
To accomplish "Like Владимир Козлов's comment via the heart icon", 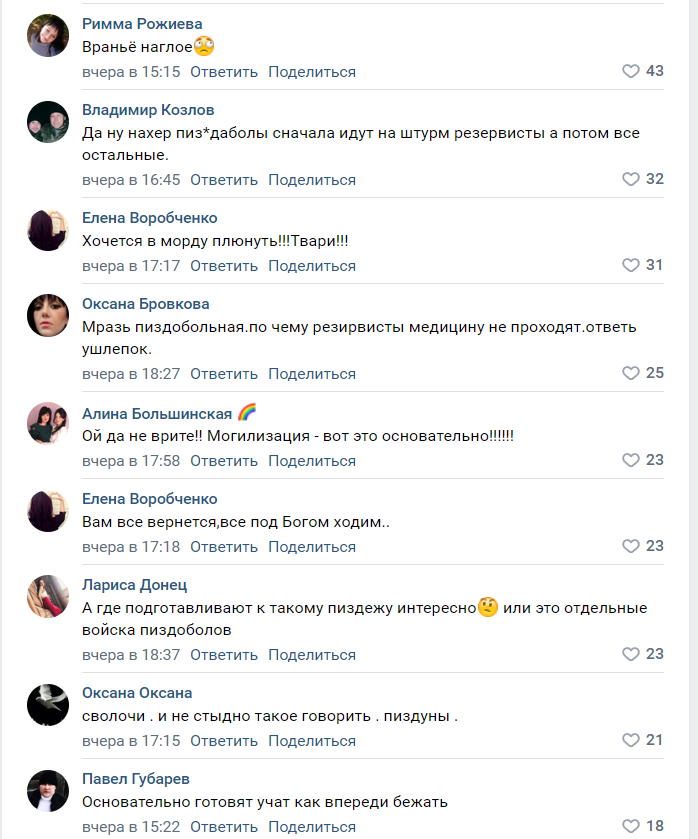I will pyautogui.click(x=631, y=180).
